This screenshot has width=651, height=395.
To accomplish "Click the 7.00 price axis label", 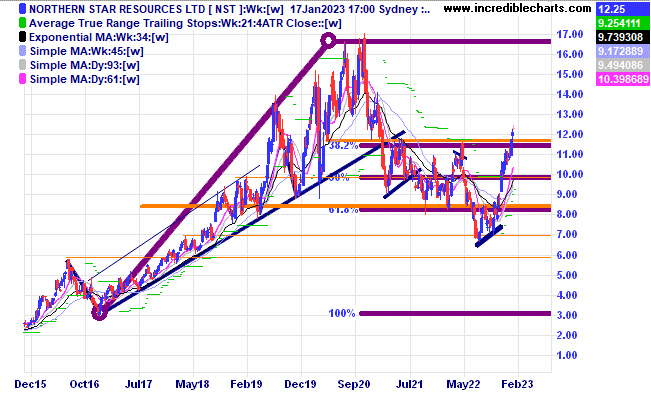I will click(567, 234).
